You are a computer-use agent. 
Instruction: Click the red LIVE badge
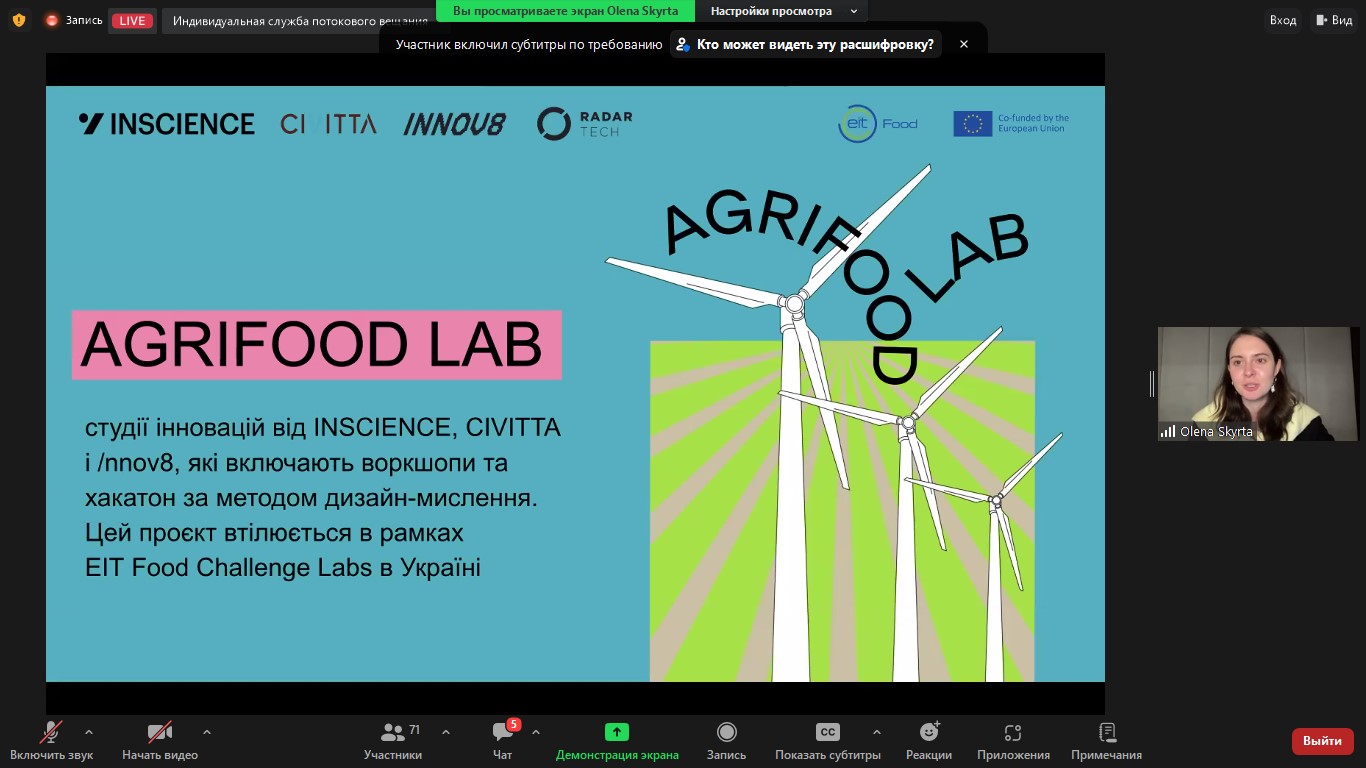[x=132, y=21]
